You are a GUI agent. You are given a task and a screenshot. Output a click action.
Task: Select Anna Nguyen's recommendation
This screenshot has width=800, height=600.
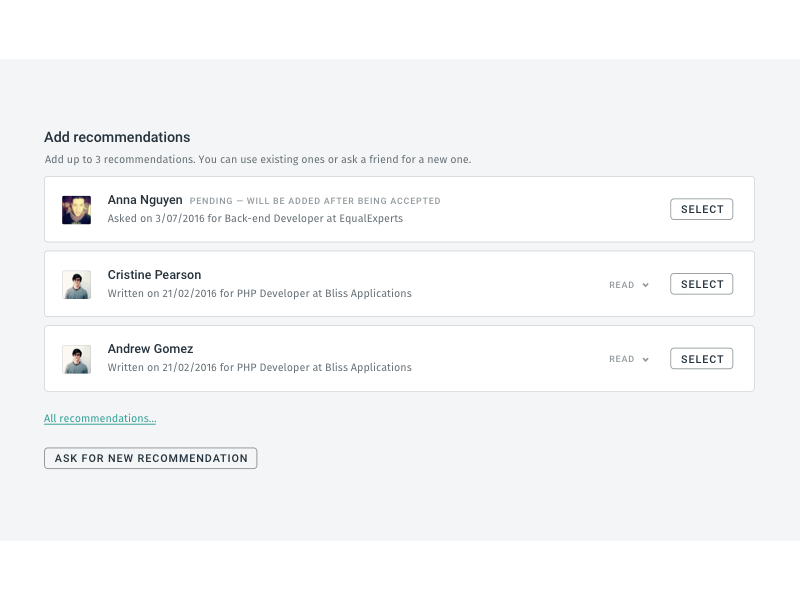point(701,209)
